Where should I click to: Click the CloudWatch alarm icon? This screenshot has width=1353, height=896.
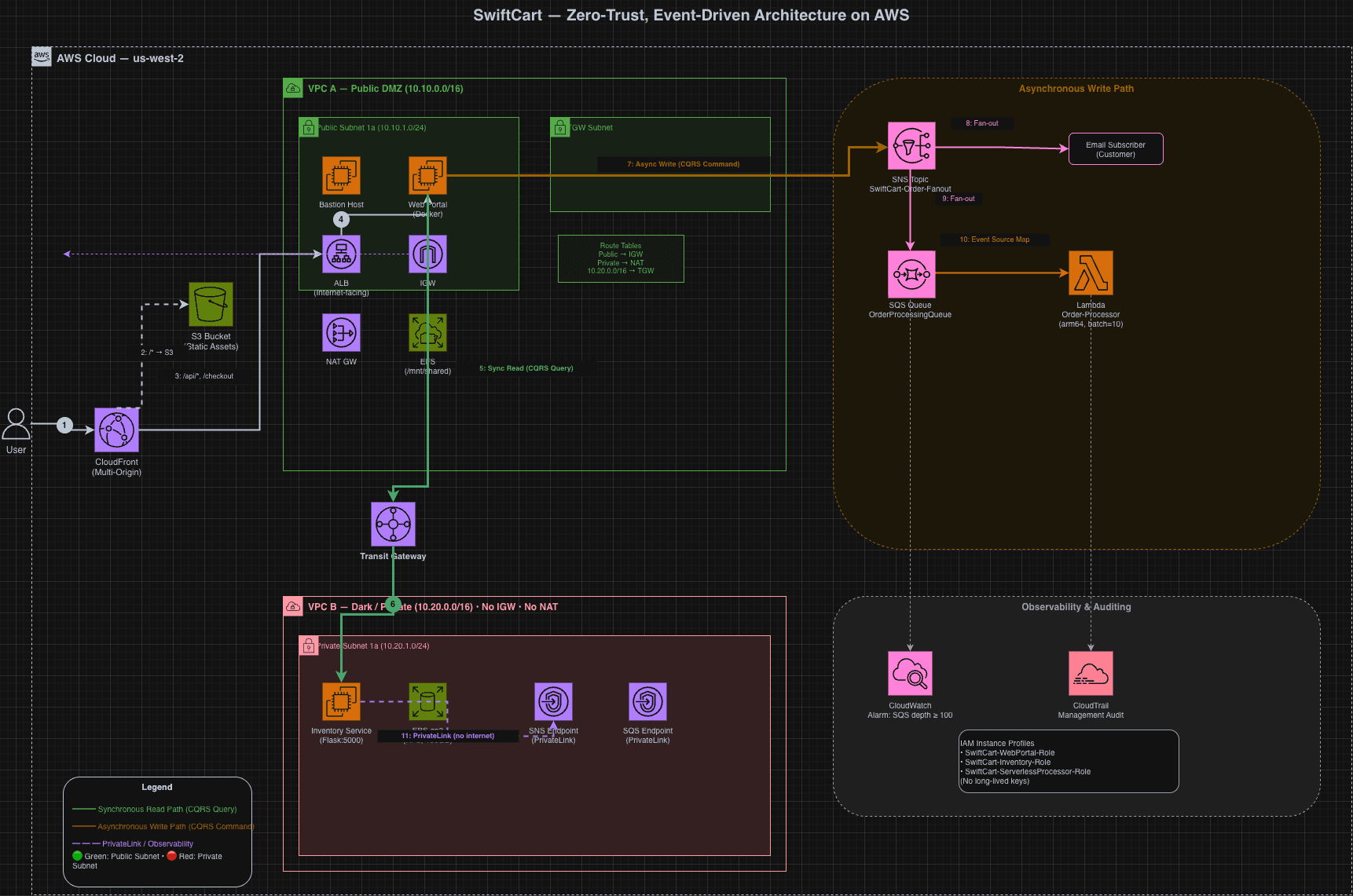(910, 674)
